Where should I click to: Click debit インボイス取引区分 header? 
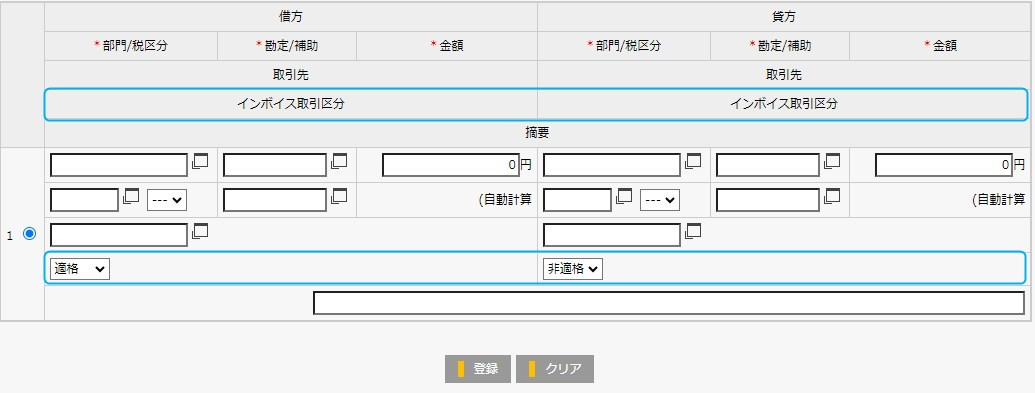coord(291,104)
